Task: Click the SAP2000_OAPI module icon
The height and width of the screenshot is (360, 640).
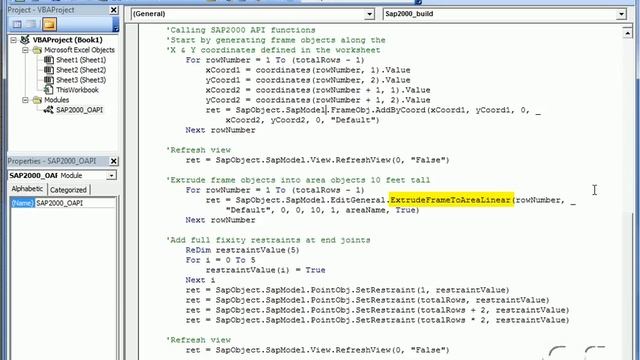Action: (49, 110)
